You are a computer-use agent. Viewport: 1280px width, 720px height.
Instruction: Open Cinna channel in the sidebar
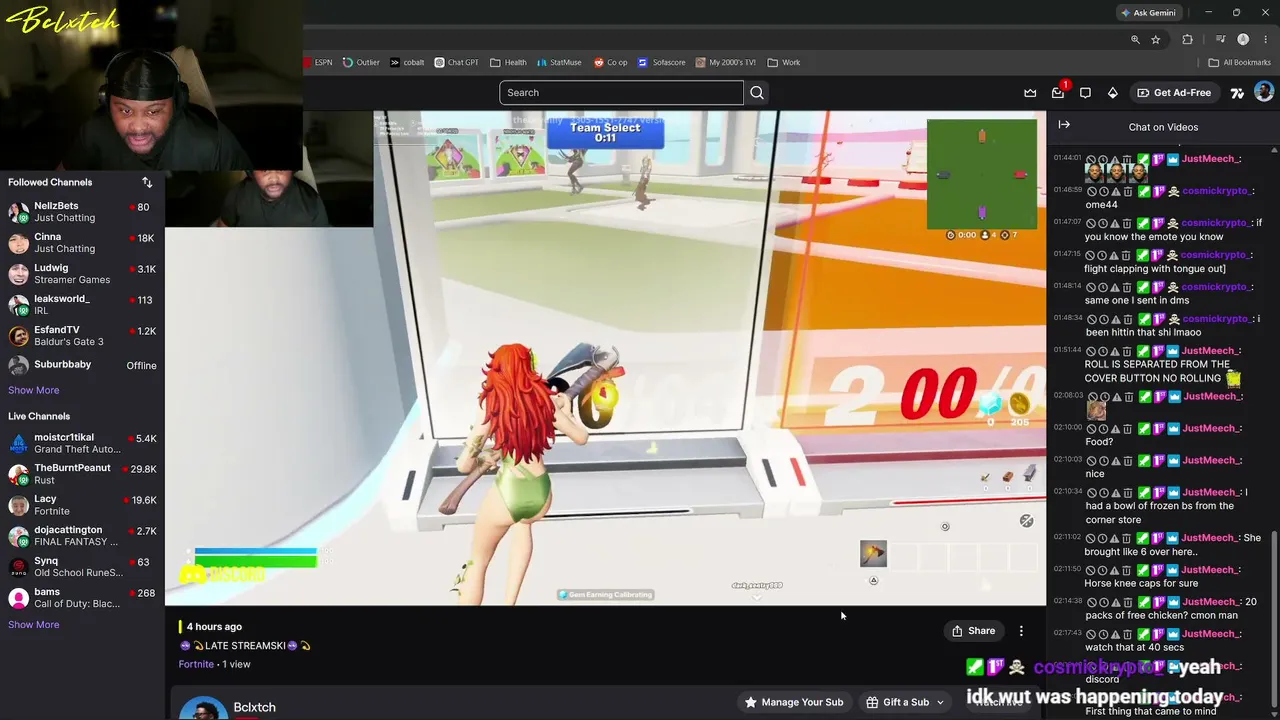coord(82,243)
